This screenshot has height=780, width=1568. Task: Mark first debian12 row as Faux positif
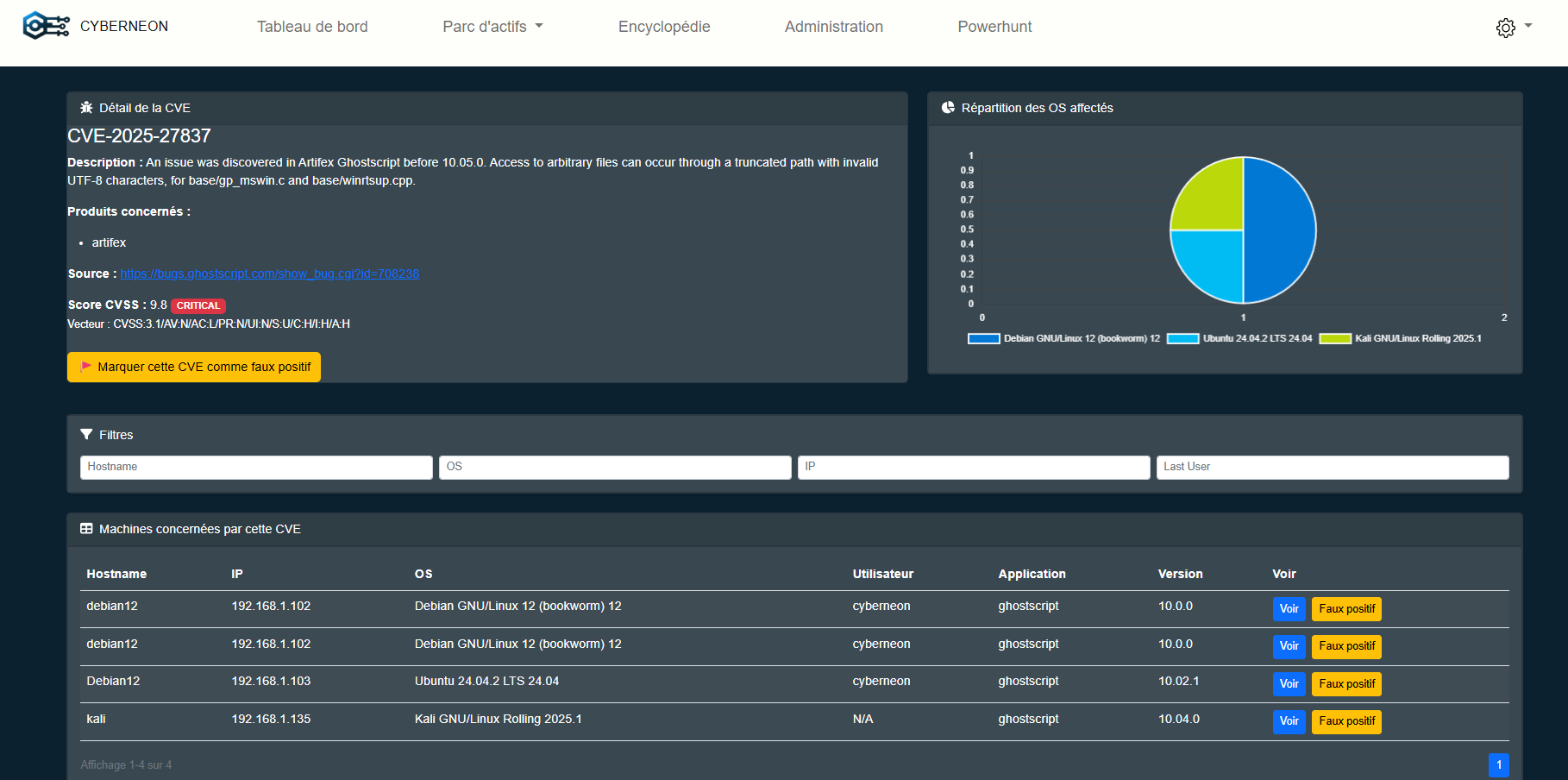(1346, 609)
